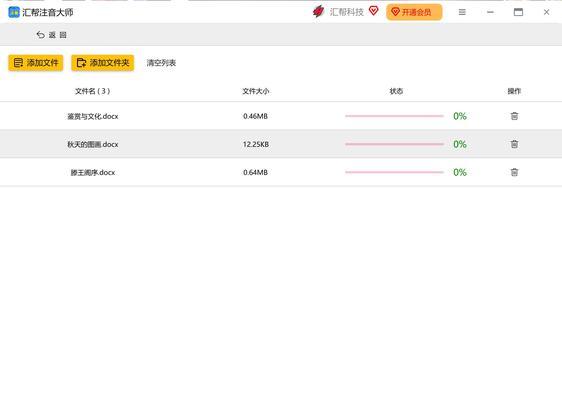Image resolution: width=562 pixels, height=400 pixels.
Task: Delete the 秋天的图画.docx file with trash icon
Action: click(x=514, y=144)
